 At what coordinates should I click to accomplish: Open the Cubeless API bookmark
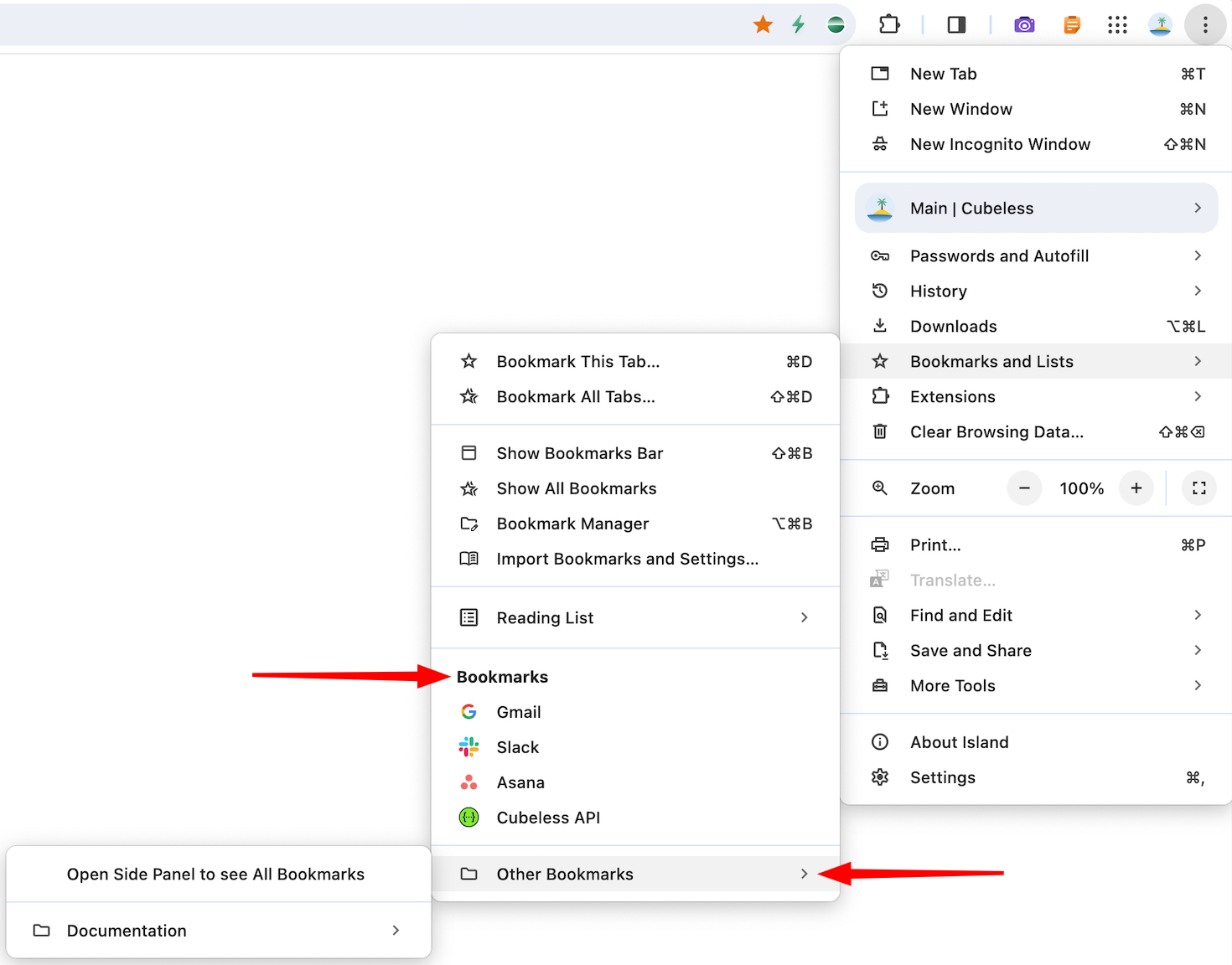coord(635,818)
